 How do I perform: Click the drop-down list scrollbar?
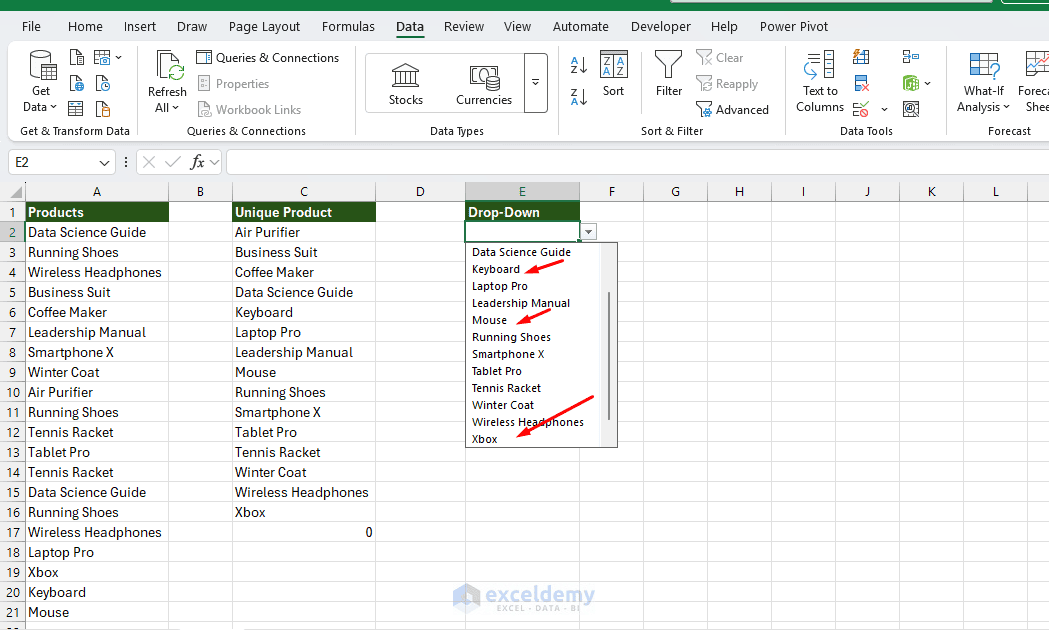[609, 356]
